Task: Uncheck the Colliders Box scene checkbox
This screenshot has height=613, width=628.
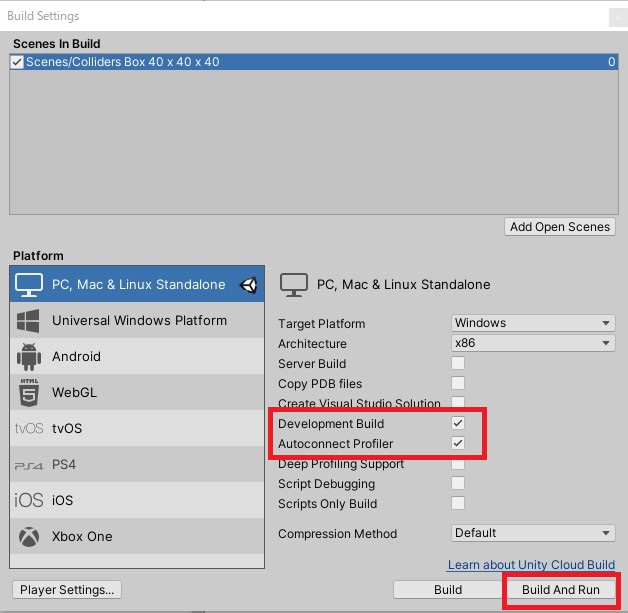Action: pos(17,62)
